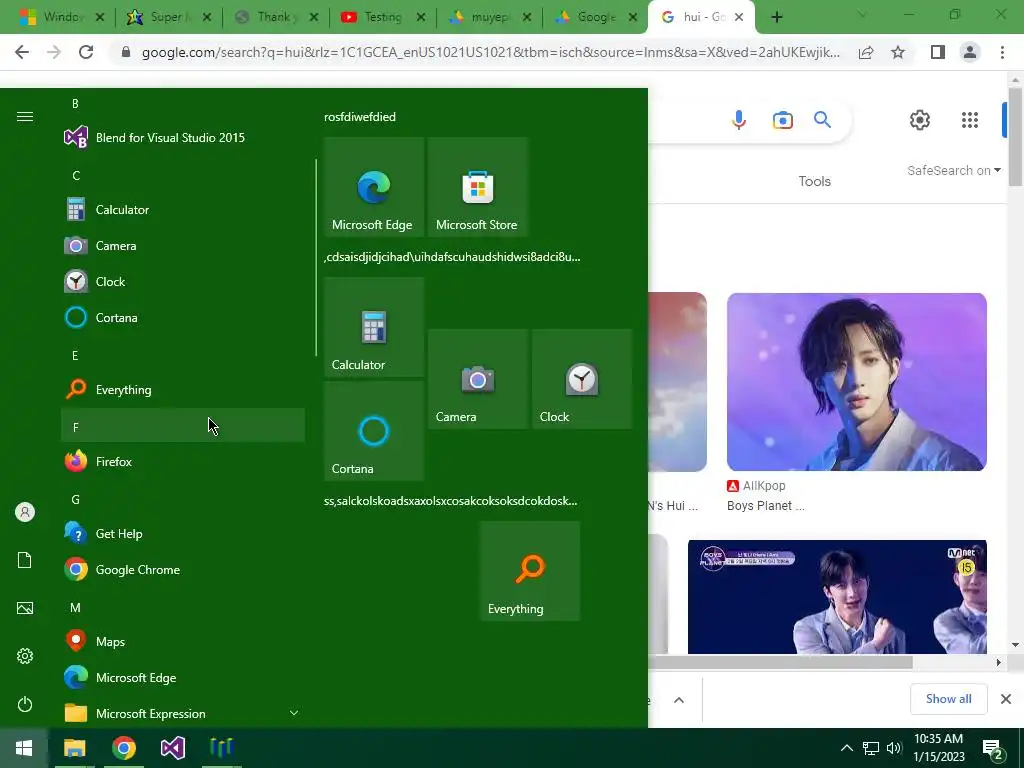Bookmark this page with the star
The height and width of the screenshot is (768, 1024).
[898, 52]
